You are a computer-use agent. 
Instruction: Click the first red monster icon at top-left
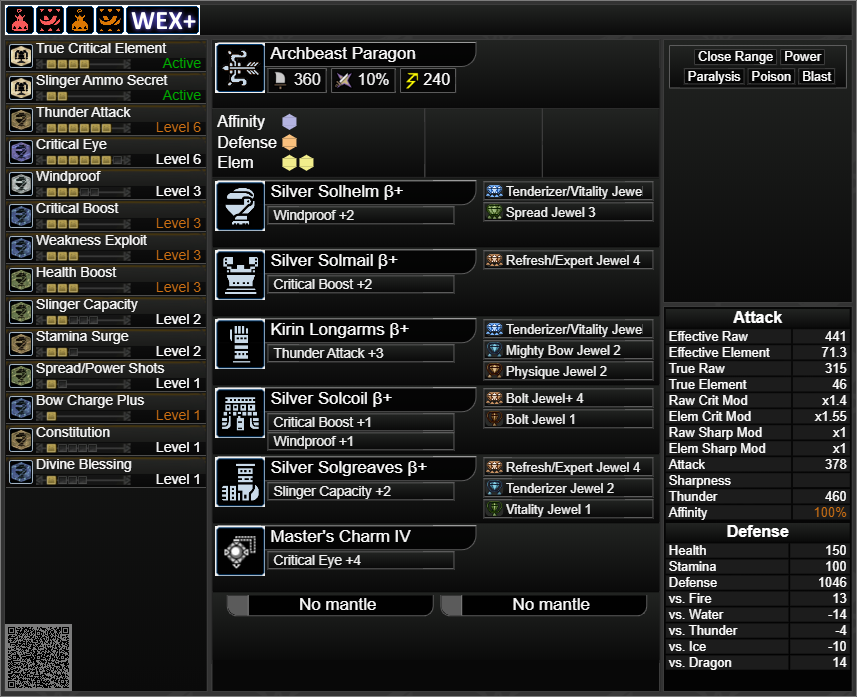point(20,20)
